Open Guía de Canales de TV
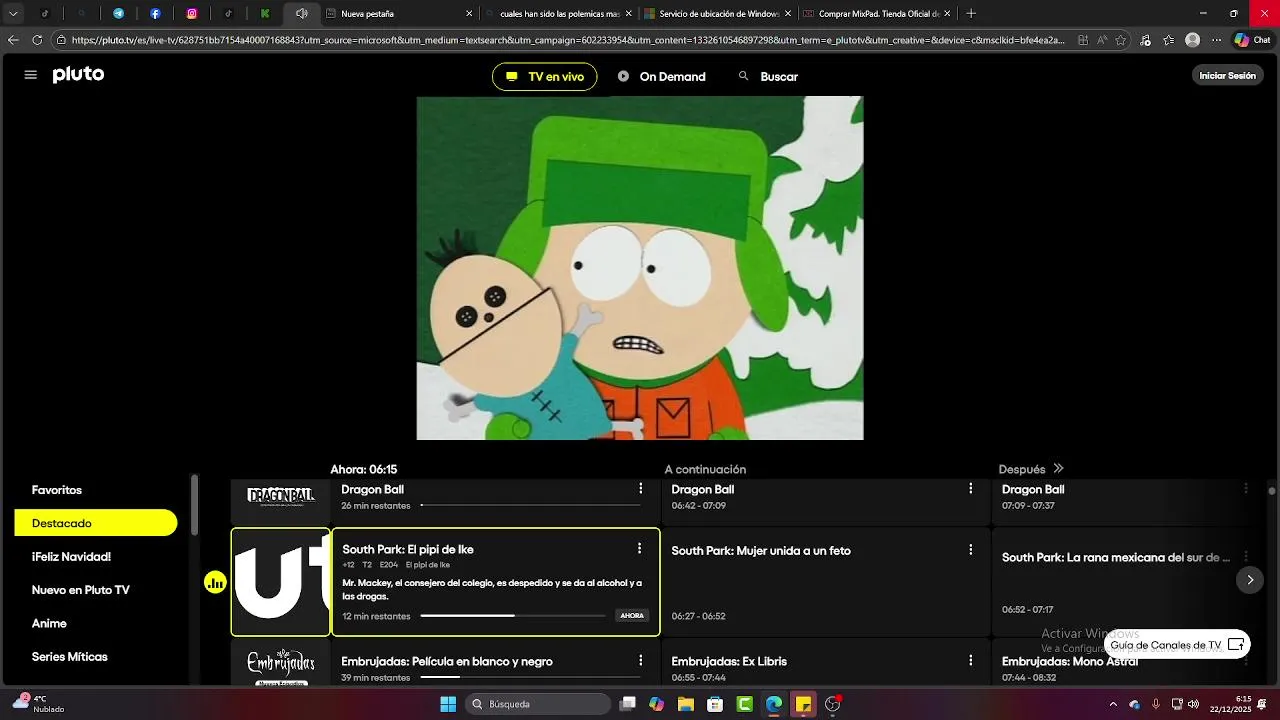The width and height of the screenshot is (1280, 720). click(x=1177, y=645)
